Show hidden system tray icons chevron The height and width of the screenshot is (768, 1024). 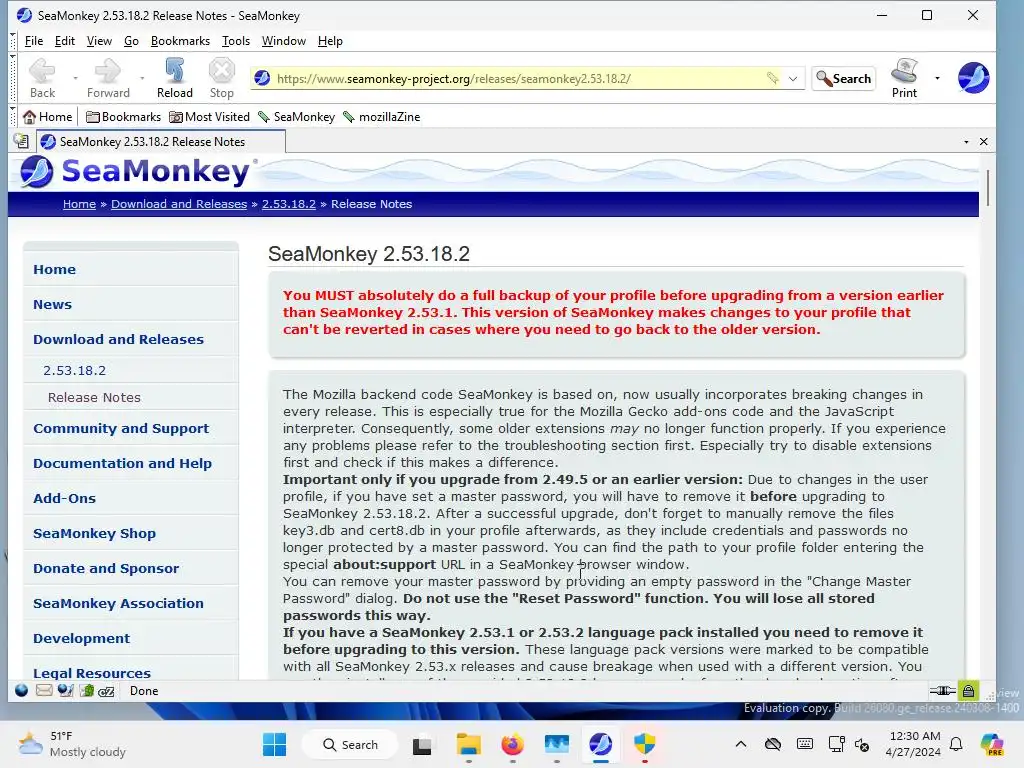741,744
